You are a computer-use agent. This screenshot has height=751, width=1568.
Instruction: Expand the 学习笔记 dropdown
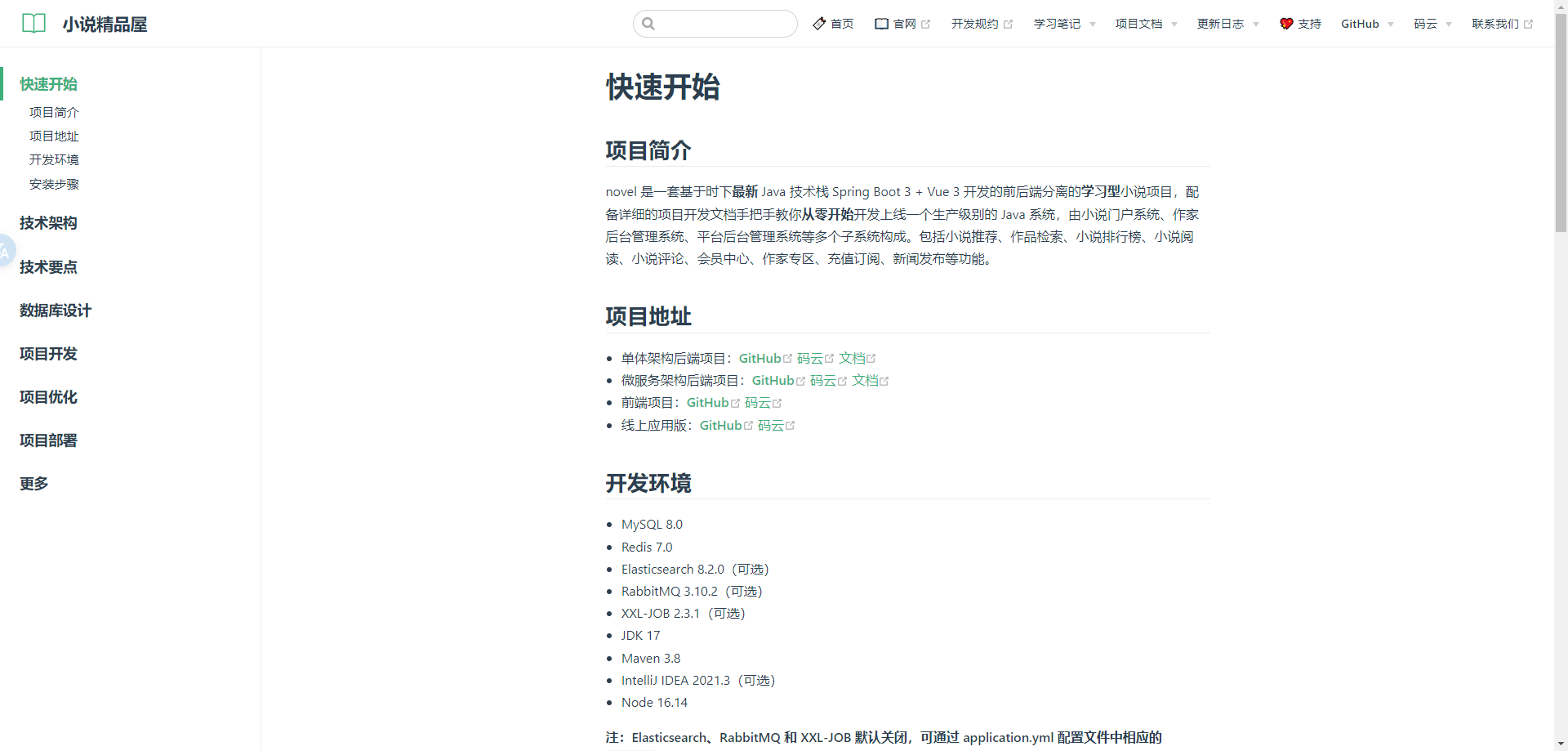click(x=1058, y=24)
